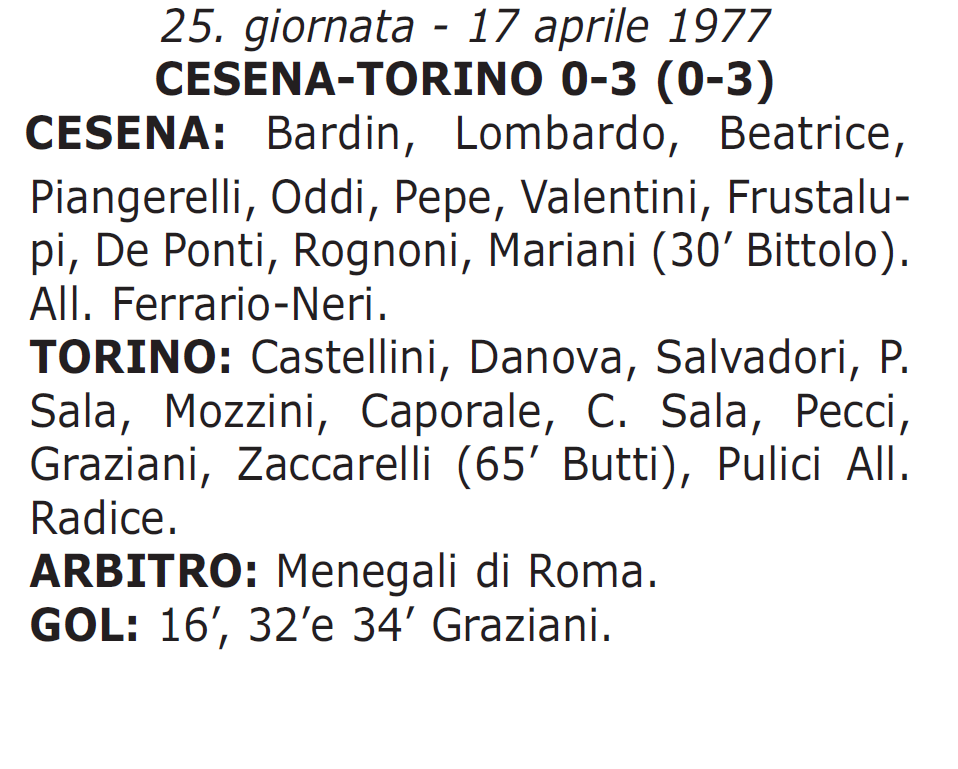Click the bold 'CESENA:' lineup label

pyautogui.click(x=126, y=133)
